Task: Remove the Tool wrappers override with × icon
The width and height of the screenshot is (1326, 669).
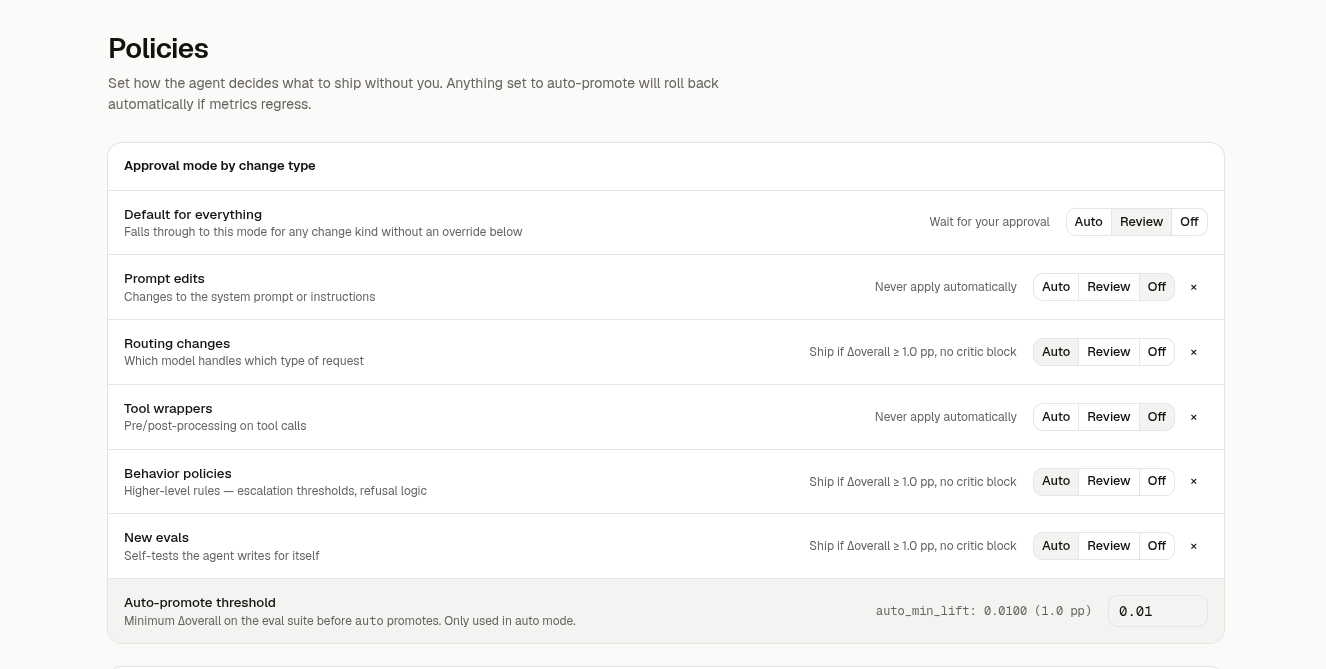Action: [1193, 417]
